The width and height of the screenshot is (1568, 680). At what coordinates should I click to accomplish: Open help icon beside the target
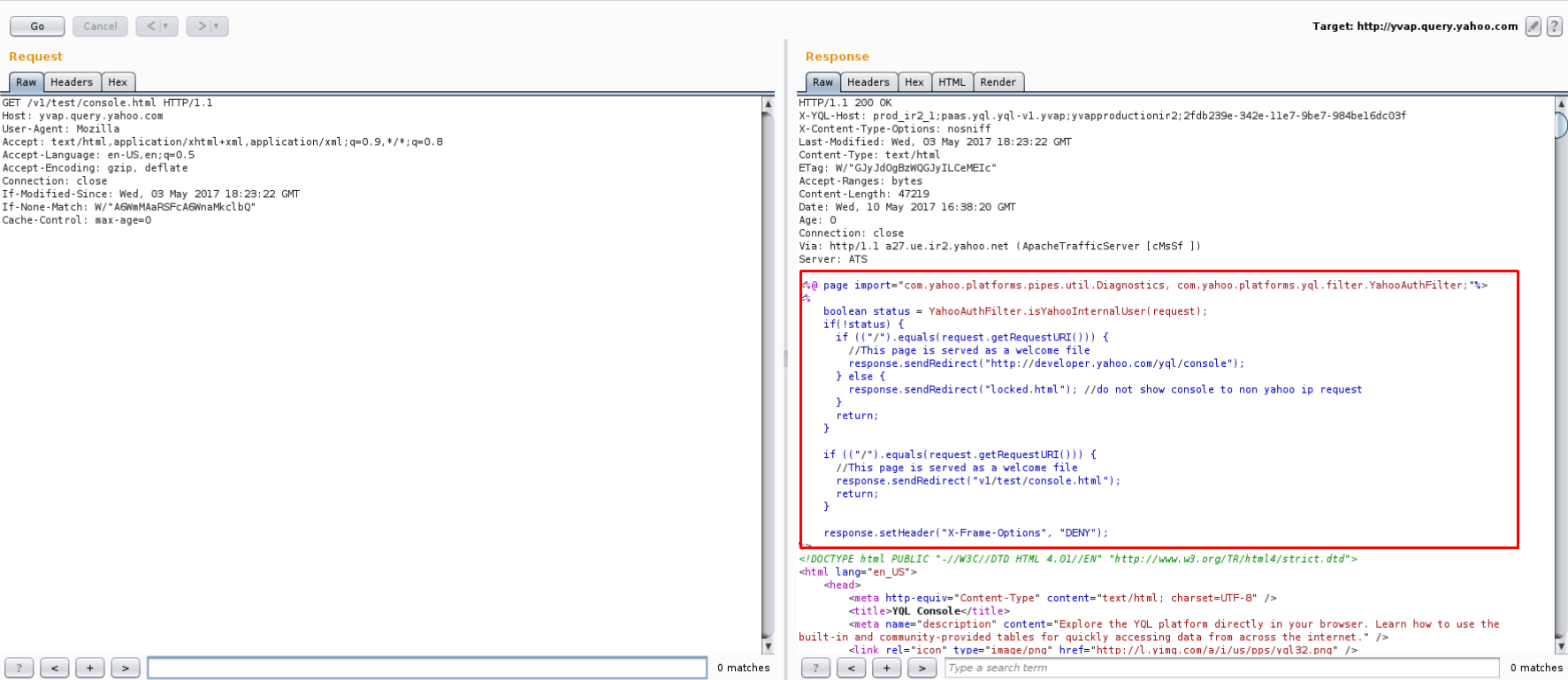click(1554, 27)
